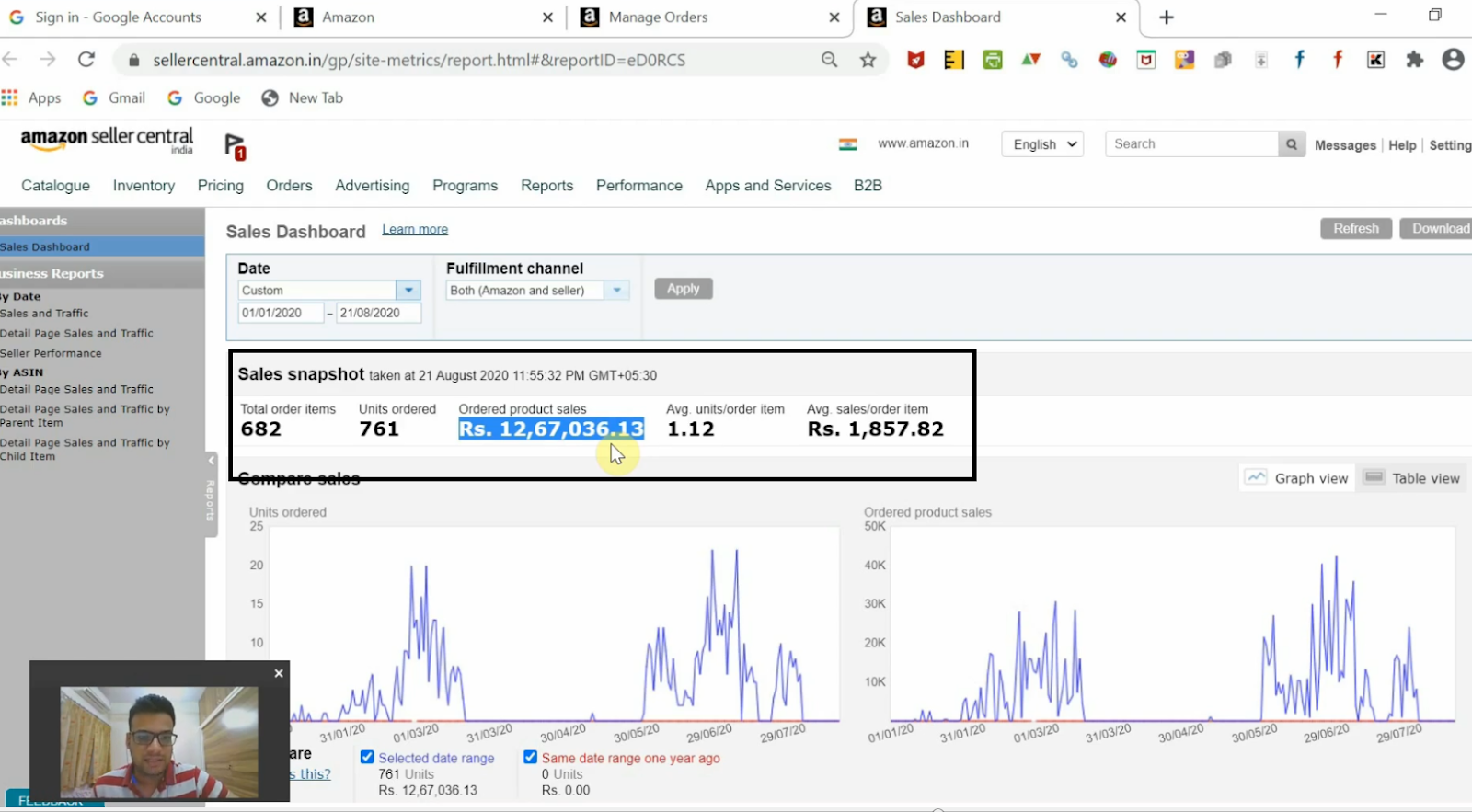Open the English language dropdown

point(1042,144)
